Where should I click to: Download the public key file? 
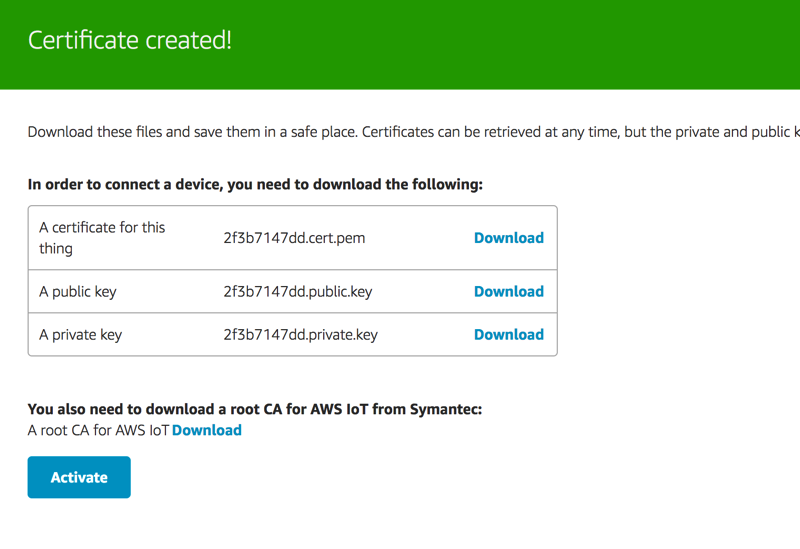pos(508,292)
